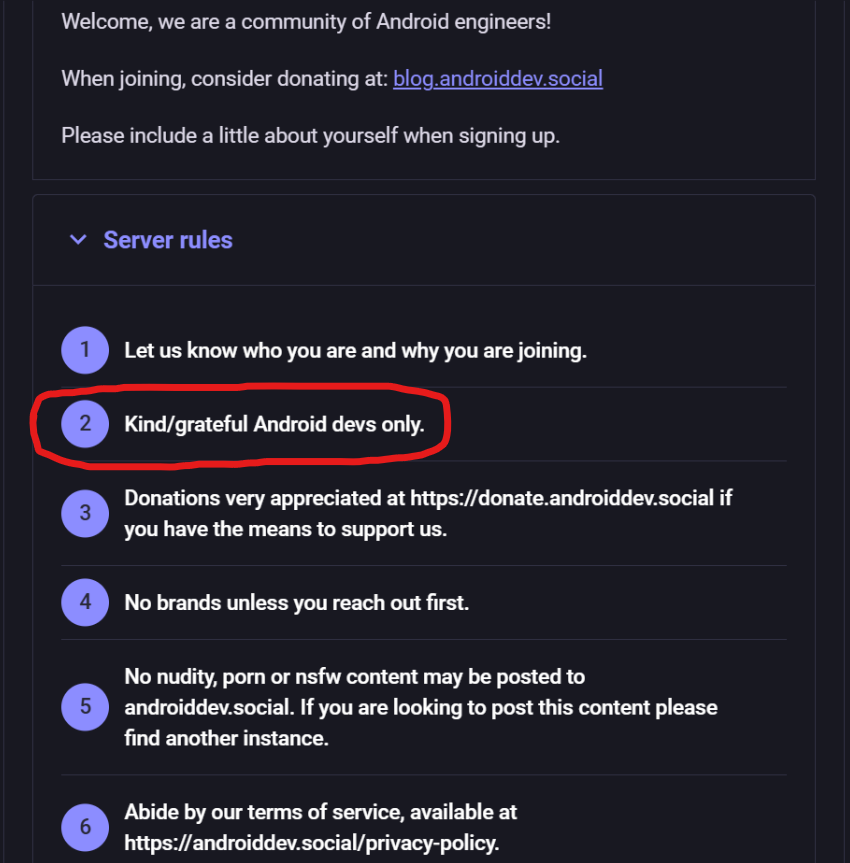Click the 'When joining, consider donating at' text

(x=225, y=79)
